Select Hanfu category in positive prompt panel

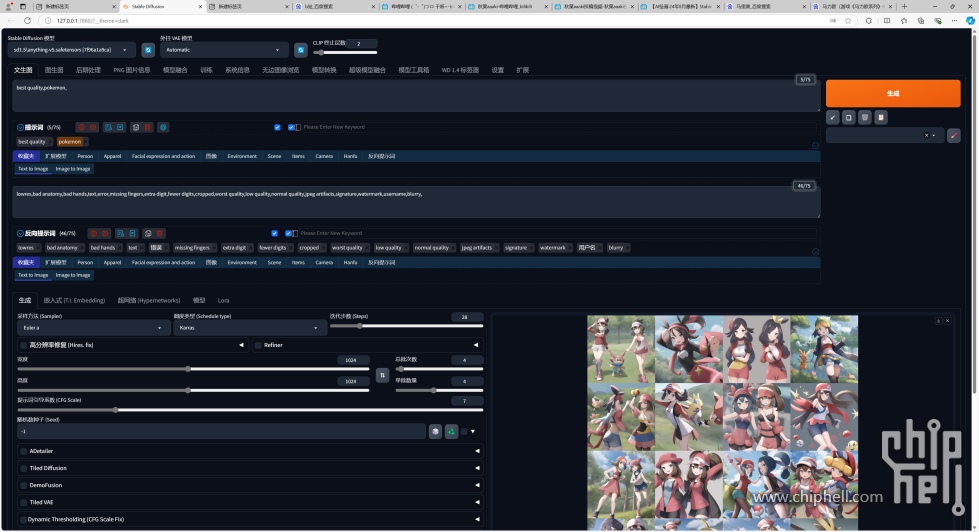point(350,156)
